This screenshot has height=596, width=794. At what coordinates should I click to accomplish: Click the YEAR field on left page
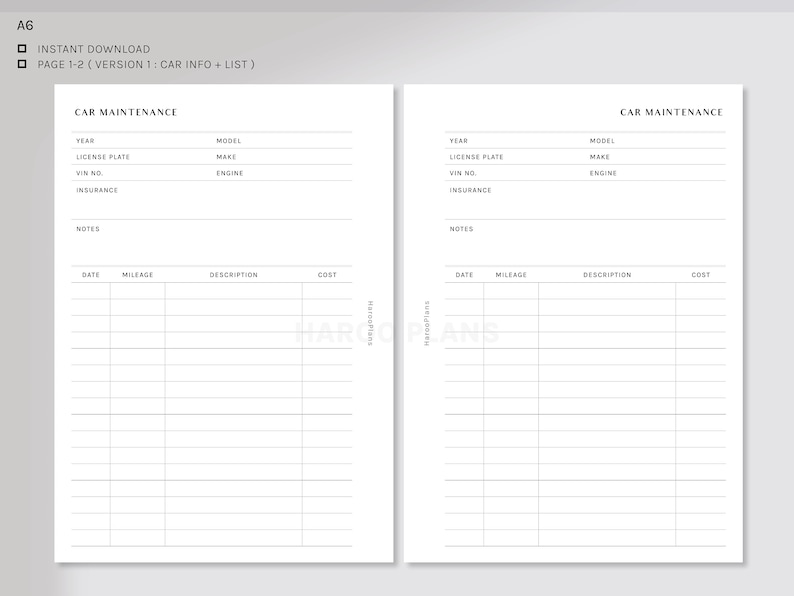[x=142, y=141]
